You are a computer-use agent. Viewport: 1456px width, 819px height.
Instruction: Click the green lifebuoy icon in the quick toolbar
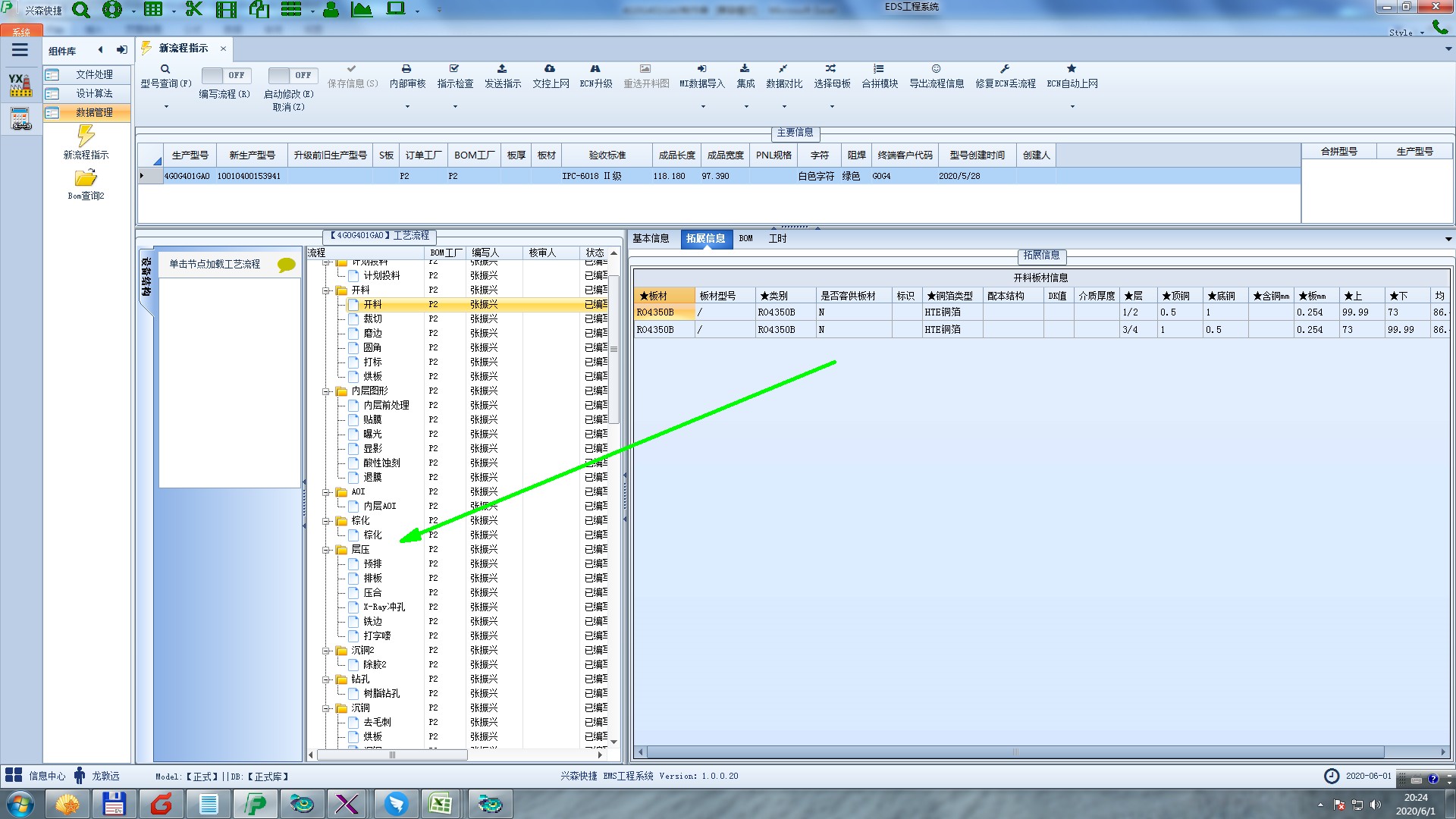112,9
